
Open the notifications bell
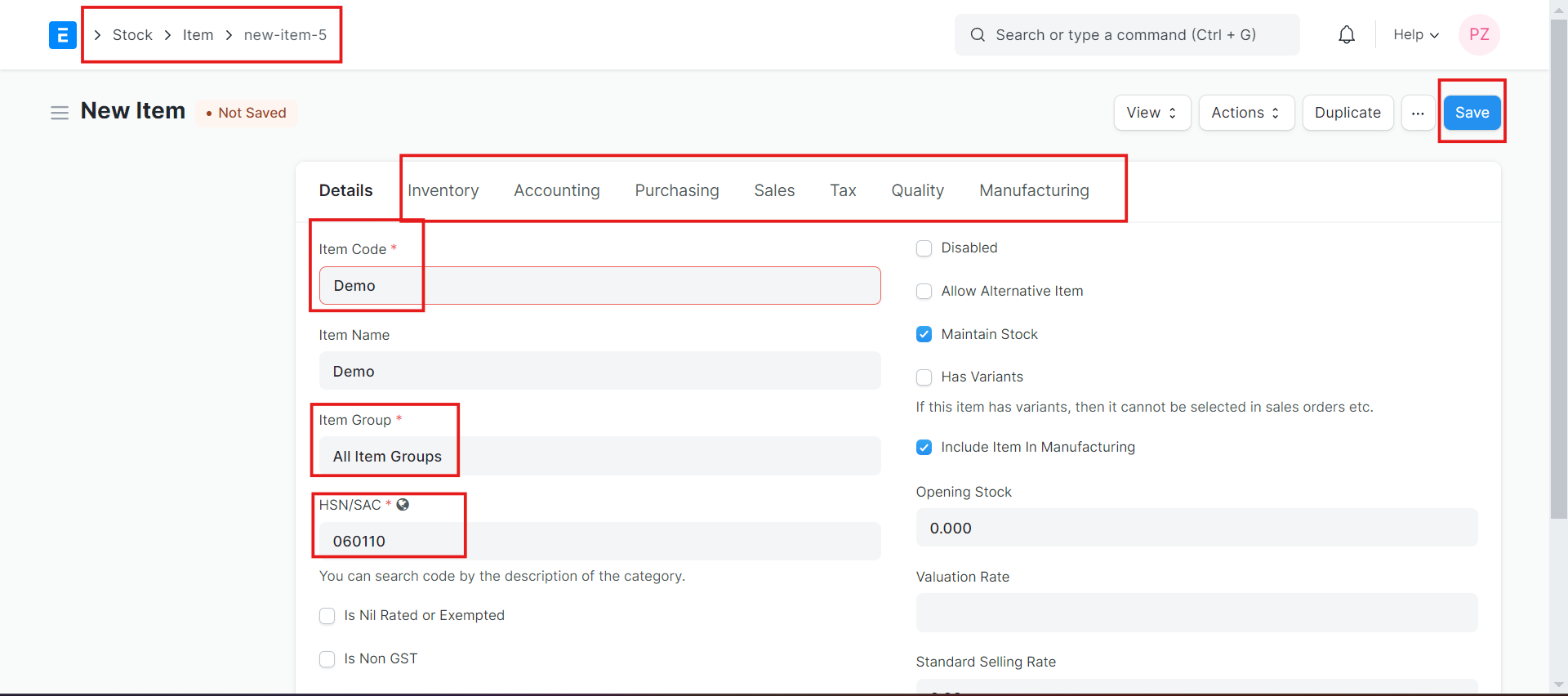[1347, 35]
